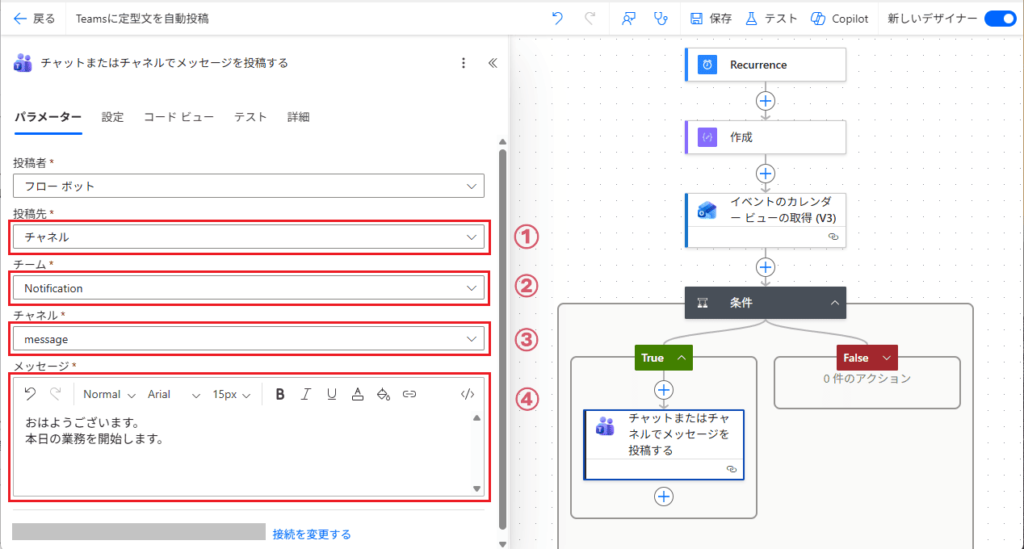Click the 接続を変更する link

tap(312, 534)
